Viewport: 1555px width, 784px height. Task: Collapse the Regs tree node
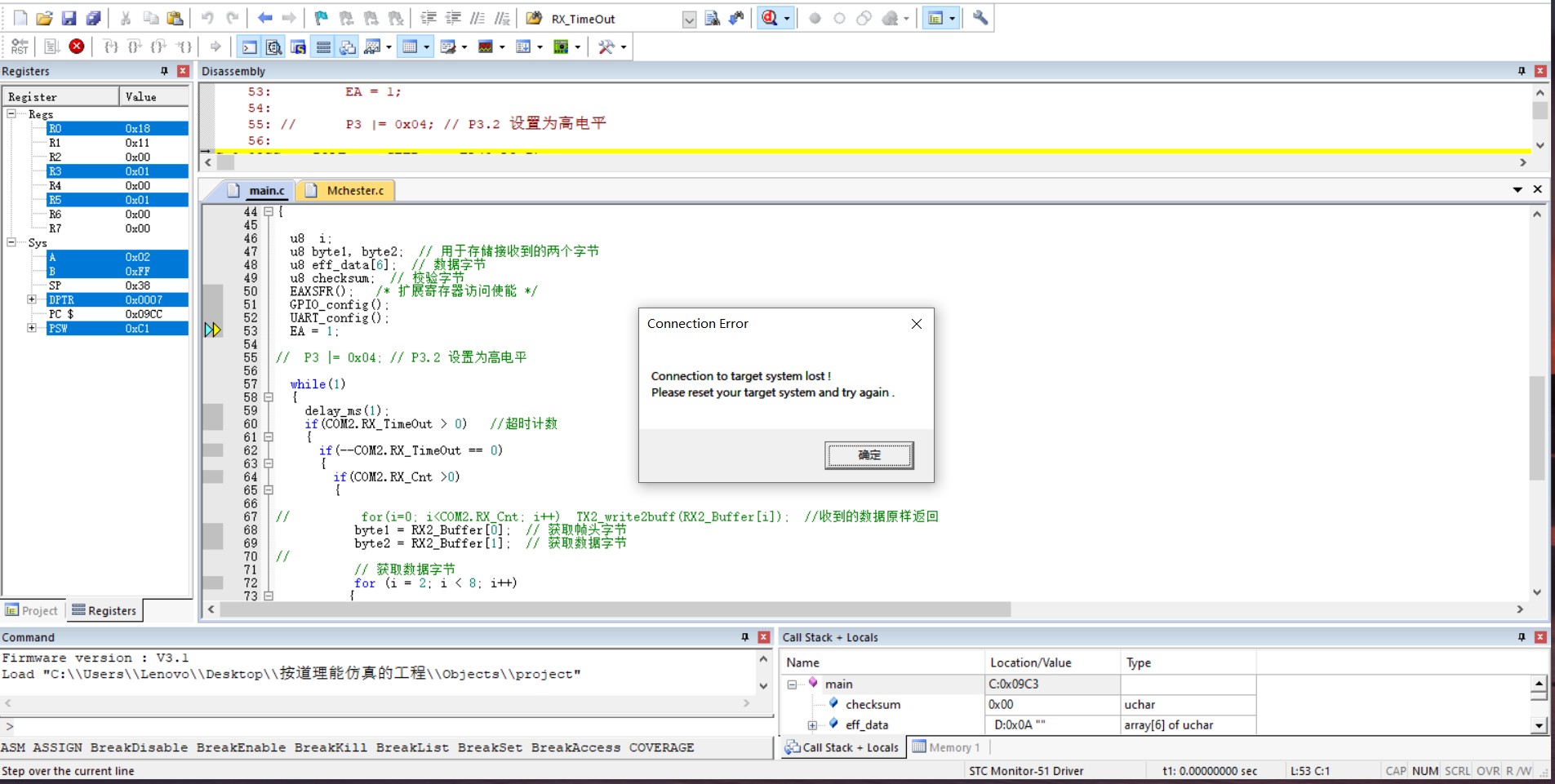(11, 113)
